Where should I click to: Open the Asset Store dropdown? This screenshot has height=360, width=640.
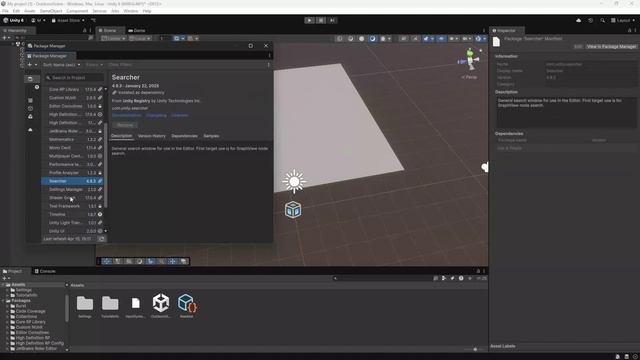(68, 20)
